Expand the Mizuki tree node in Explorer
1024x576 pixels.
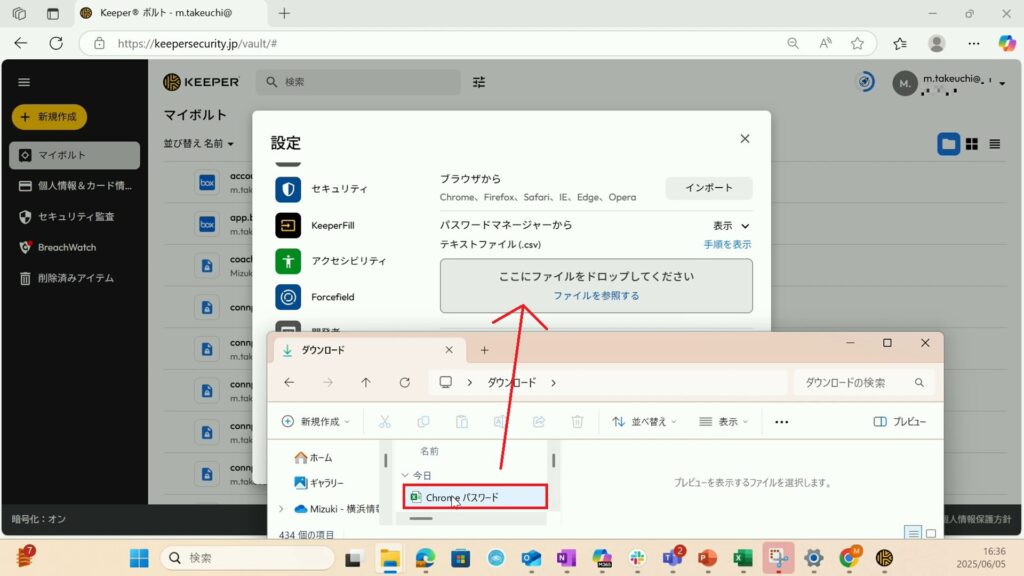coord(281,509)
